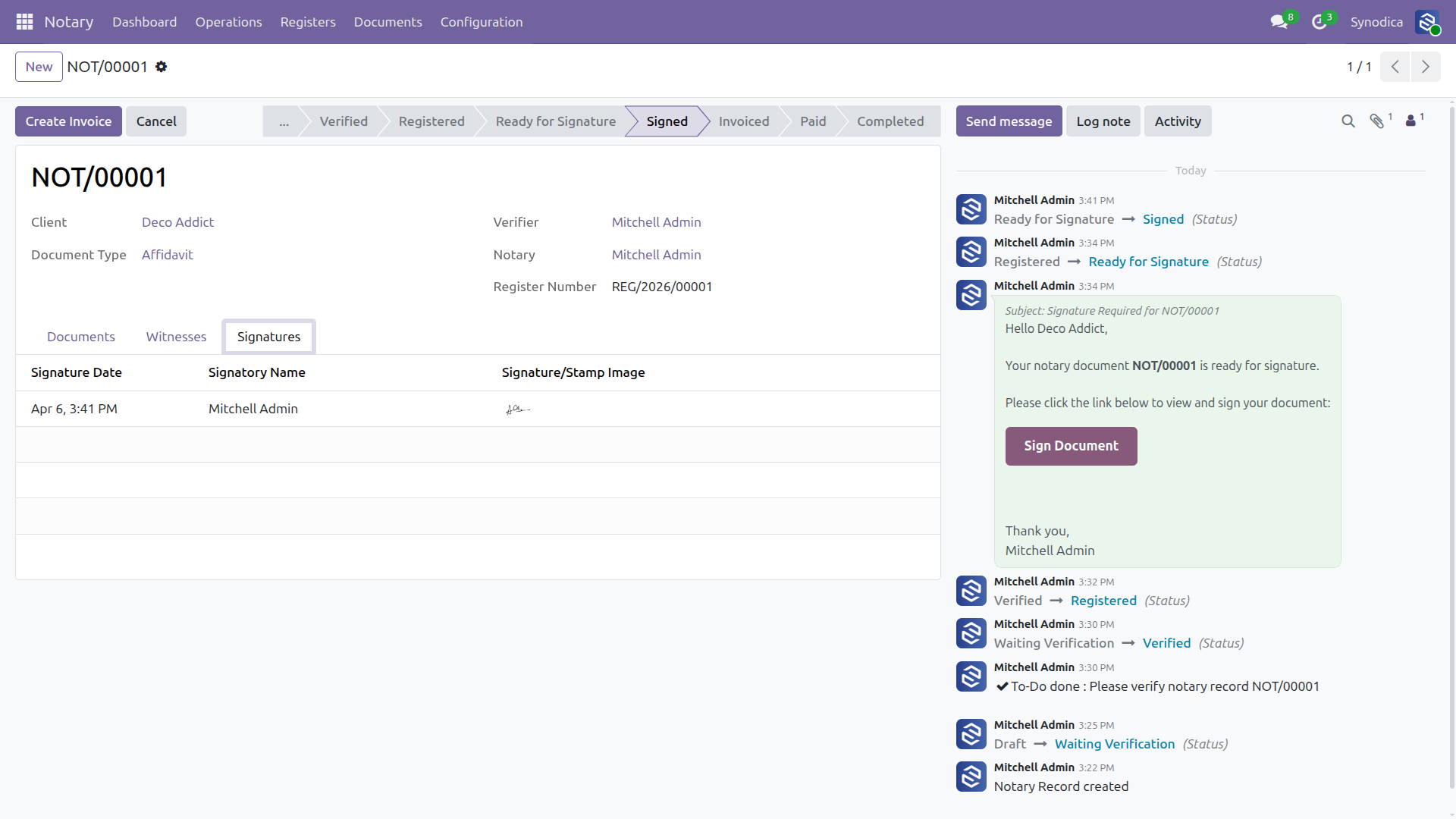Click Send message button
This screenshot has width=1456, height=819.
coord(1009,121)
